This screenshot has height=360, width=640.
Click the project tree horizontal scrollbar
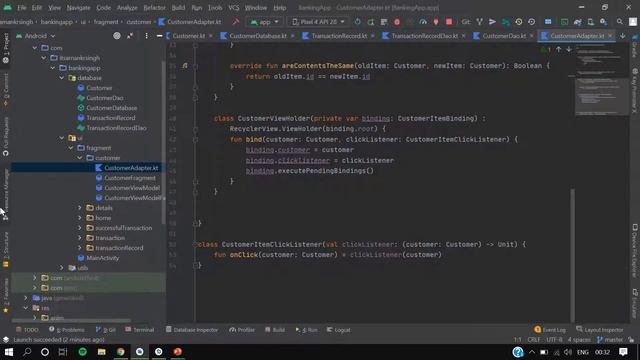point(71,321)
